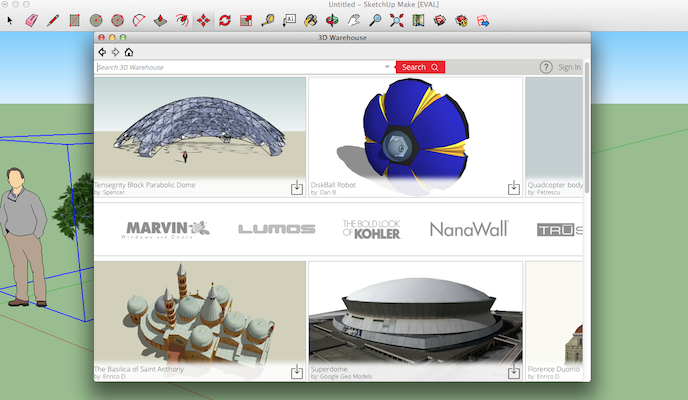This screenshot has height=400, width=688.
Task: Select the Pencil line tool
Action: point(53,20)
